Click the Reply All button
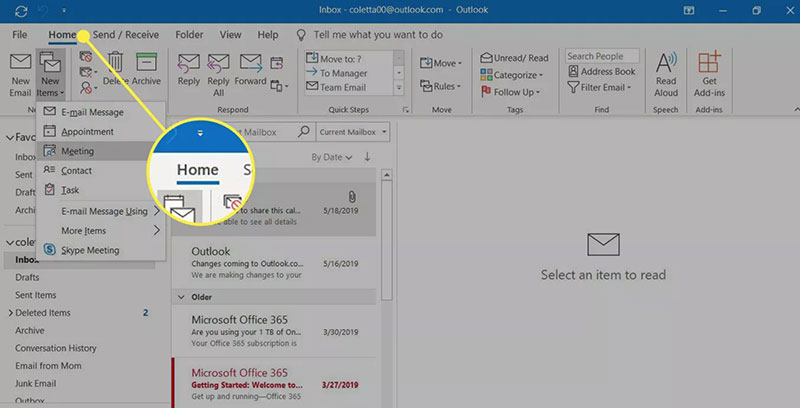This screenshot has height=408, width=800. click(218, 74)
